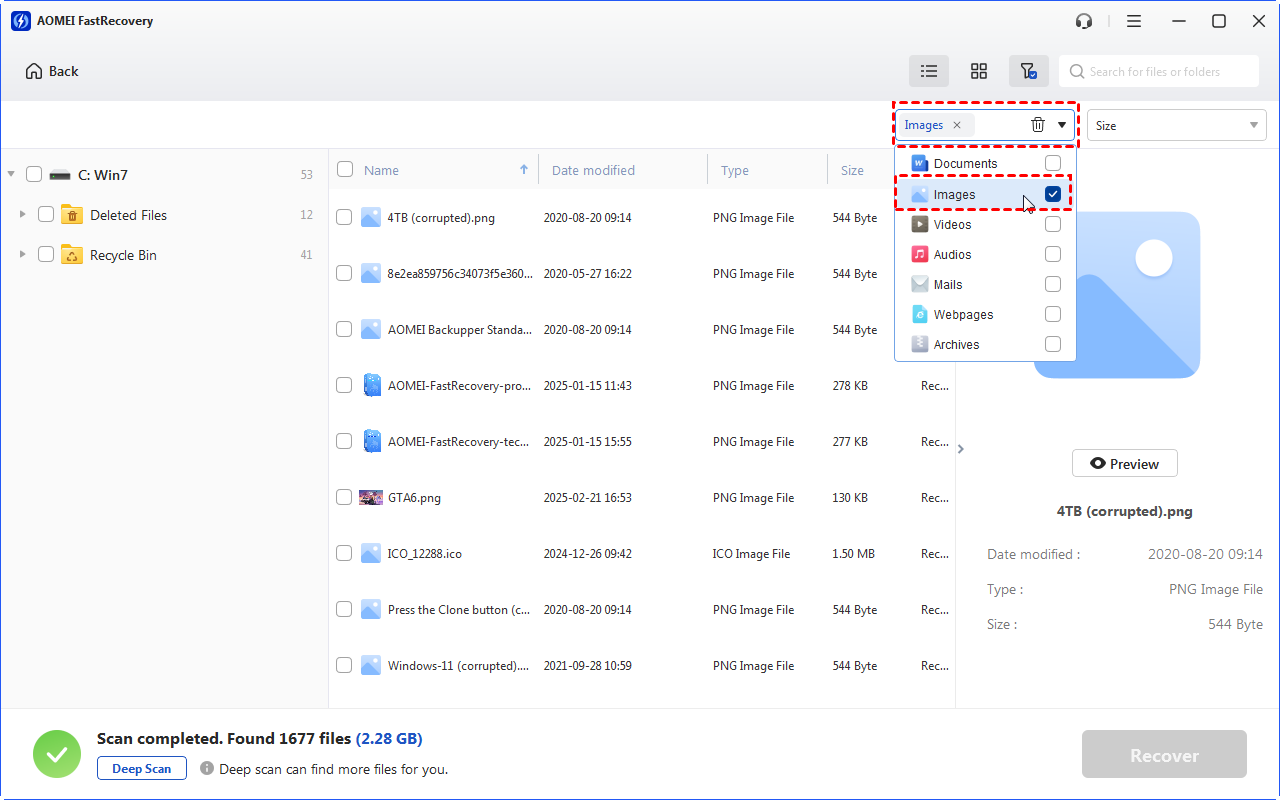This screenshot has height=800, width=1280.
Task: Enable the Archives filter checkbox
Action: (1053, 344)
